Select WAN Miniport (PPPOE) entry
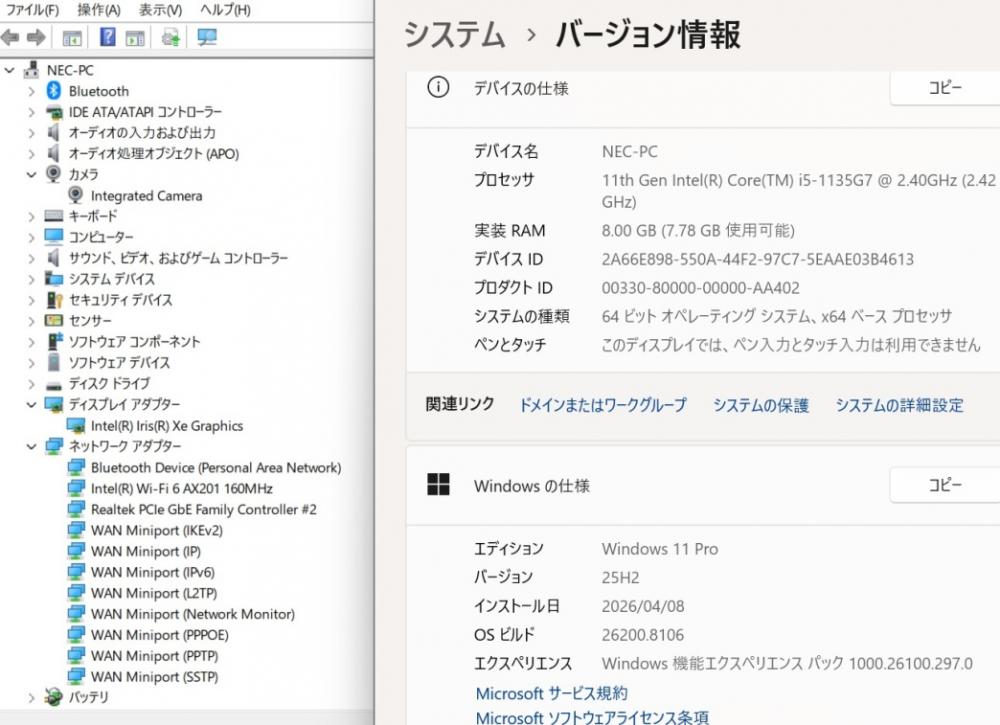1000x725 pixels. 159,635
